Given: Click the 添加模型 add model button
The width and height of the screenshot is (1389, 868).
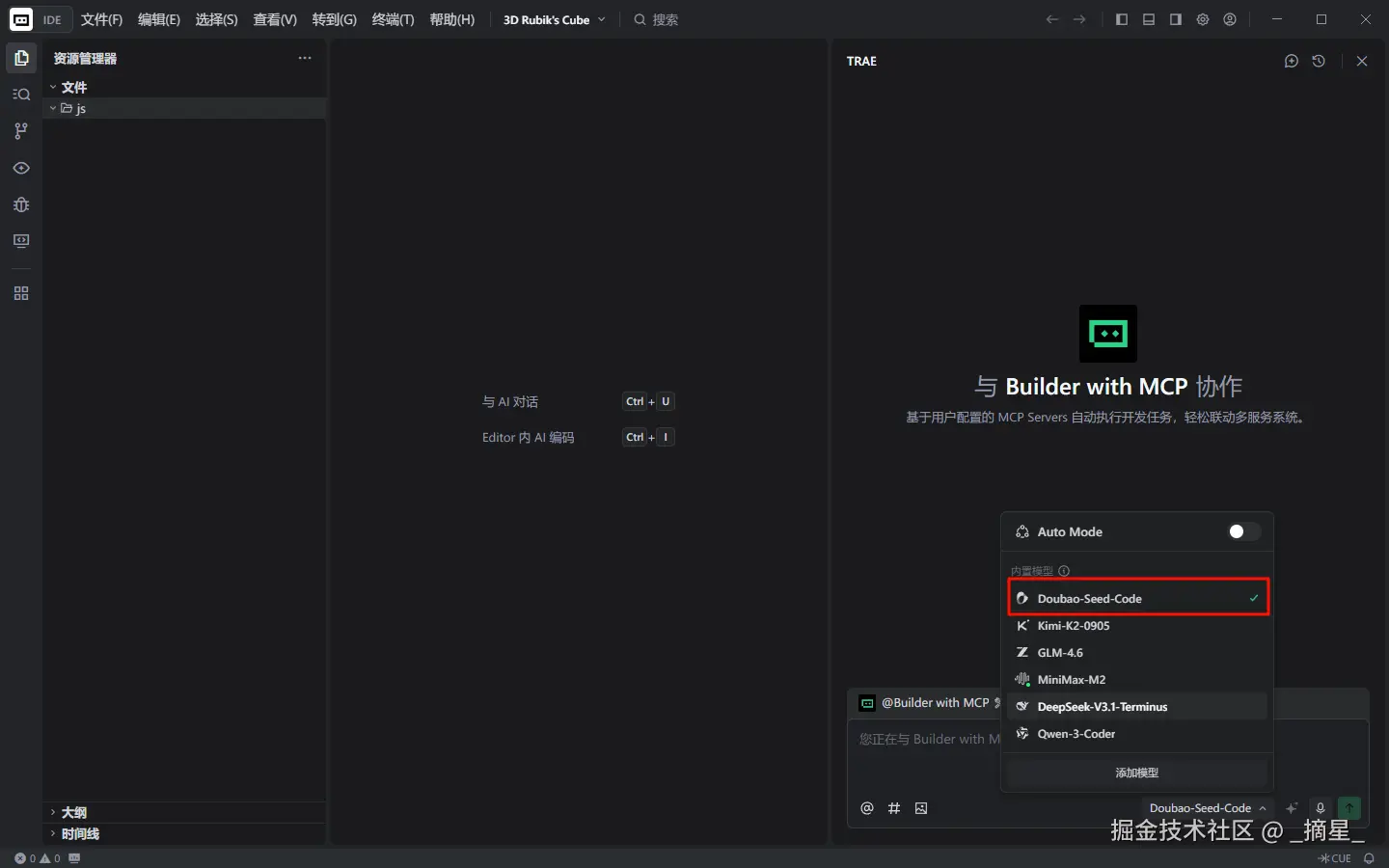Looking at the screenshot, I should pyautogui.click(x=1137, y=773).
